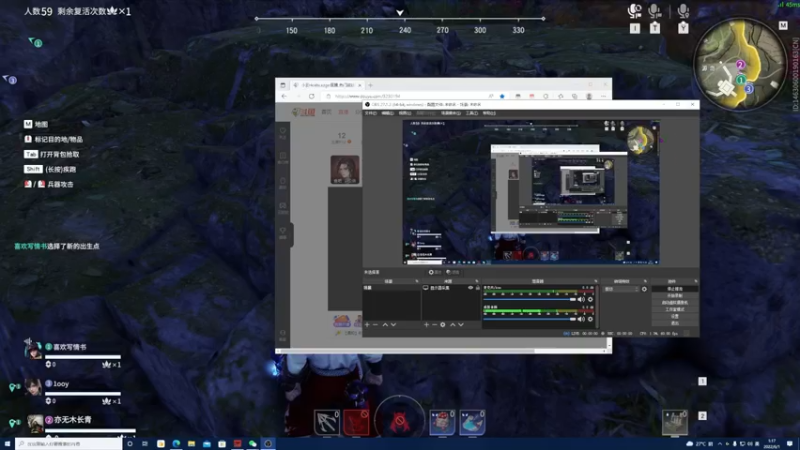
Task: Pop out the OBS scenes dock
Action: [417, 281]
